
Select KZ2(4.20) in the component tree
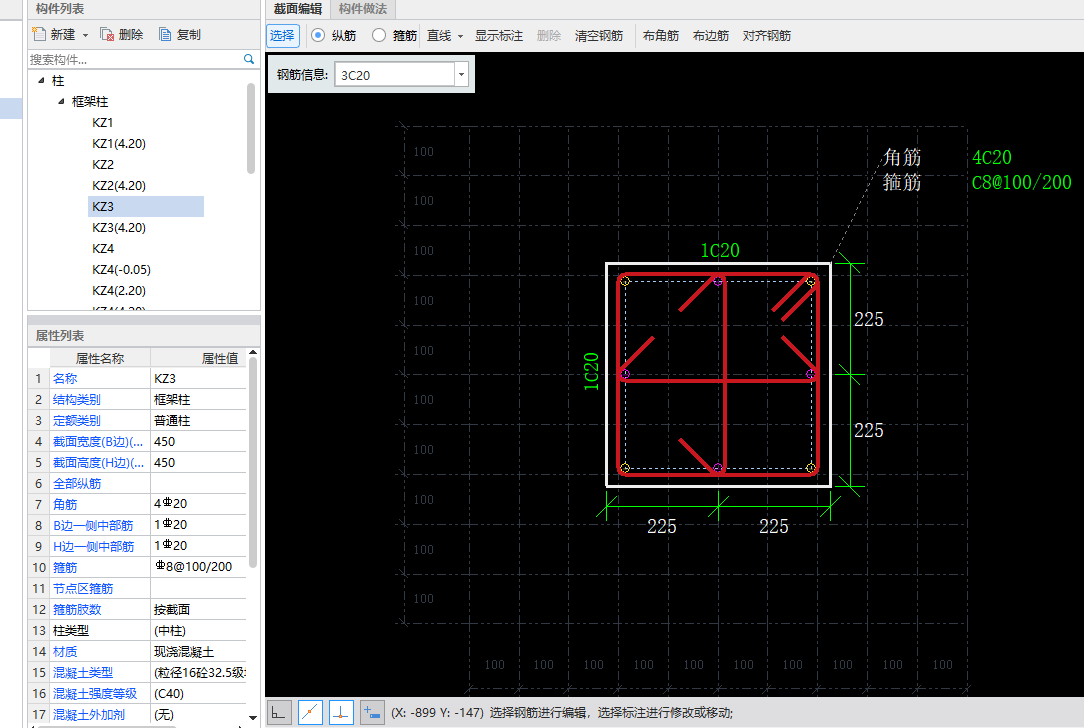coord(119,186)
